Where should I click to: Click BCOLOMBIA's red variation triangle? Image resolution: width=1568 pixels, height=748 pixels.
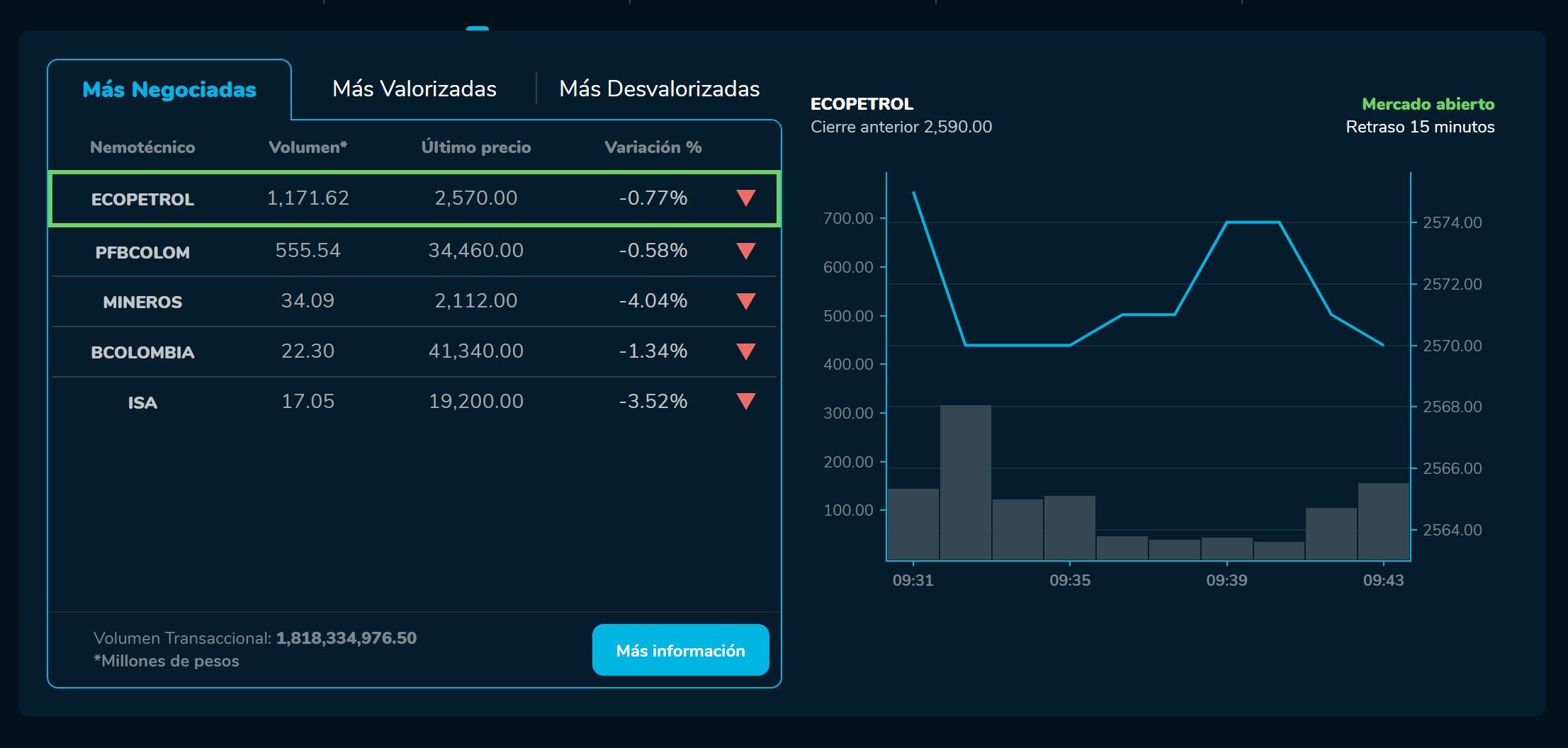745,351
